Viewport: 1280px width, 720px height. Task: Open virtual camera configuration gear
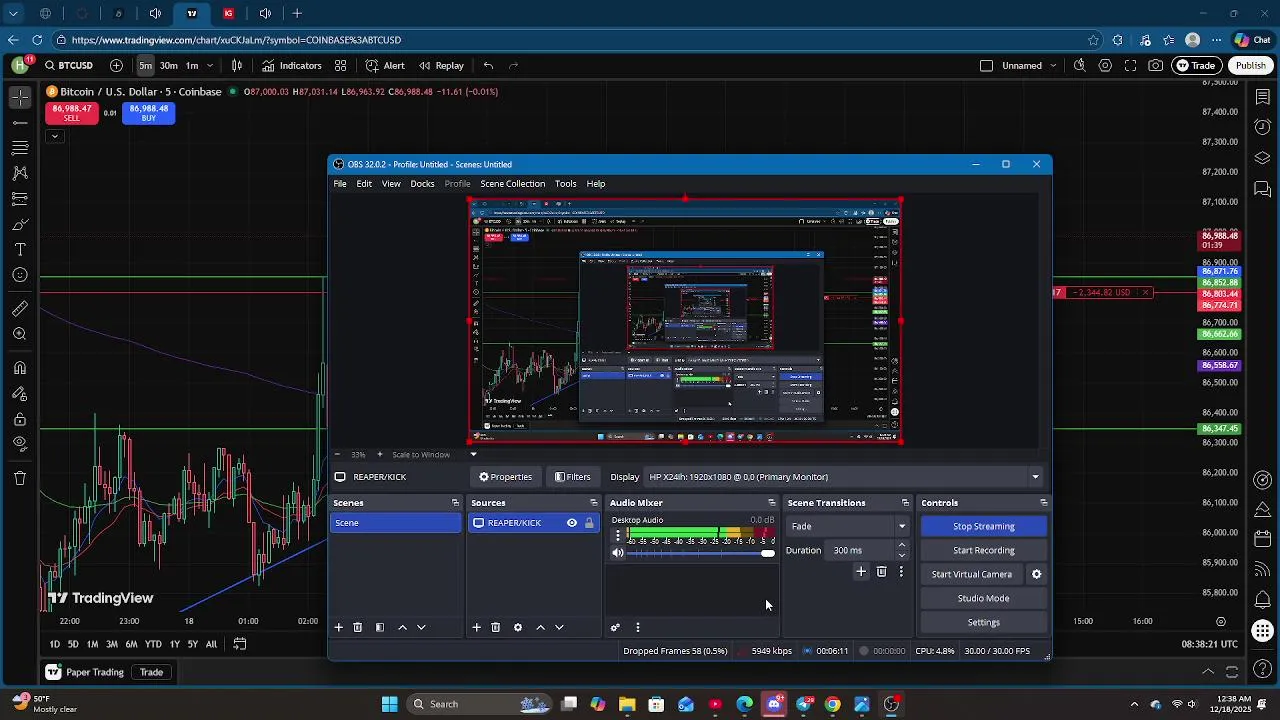1036,574
